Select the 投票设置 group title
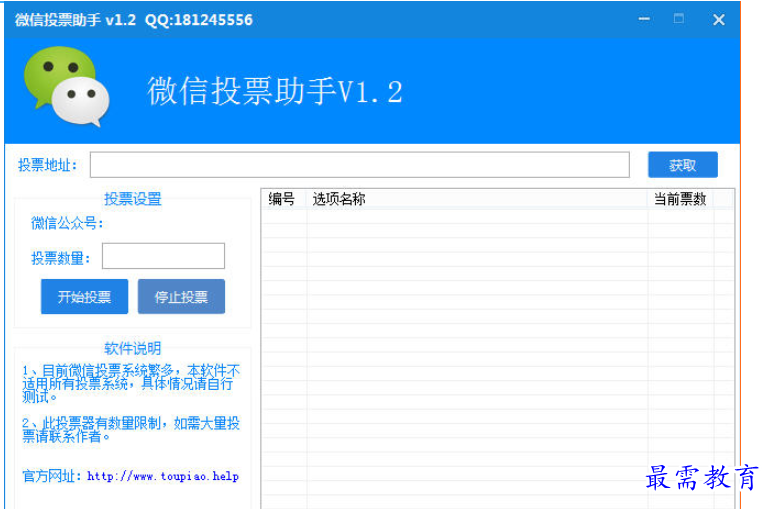The width and height of the screenshot is (767, 509). [133, 199]
